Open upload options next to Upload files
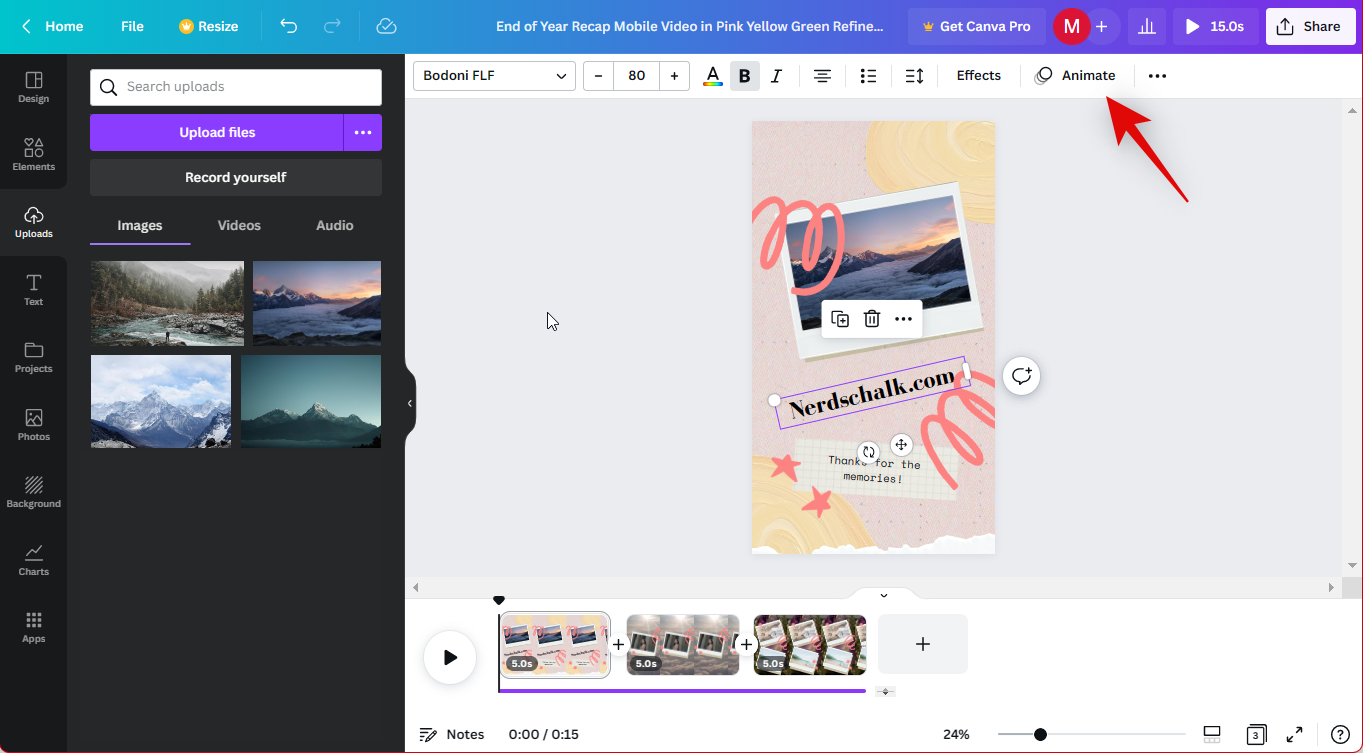 pos(363,132)
